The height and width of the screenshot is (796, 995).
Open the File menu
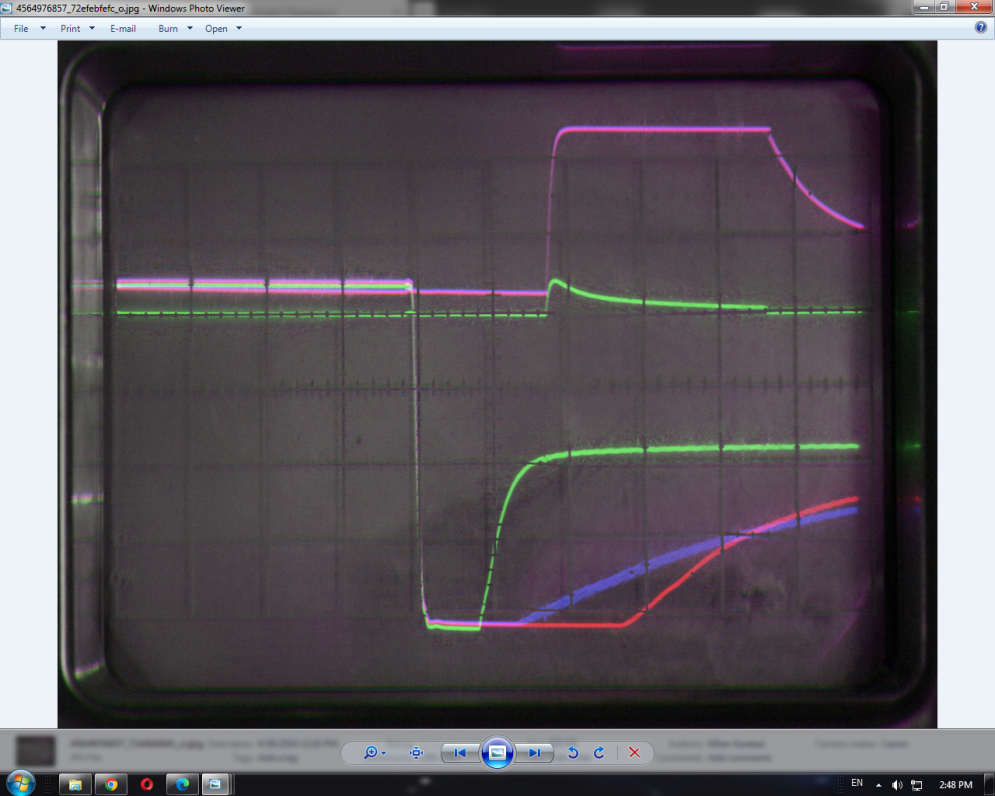[22, 29]
